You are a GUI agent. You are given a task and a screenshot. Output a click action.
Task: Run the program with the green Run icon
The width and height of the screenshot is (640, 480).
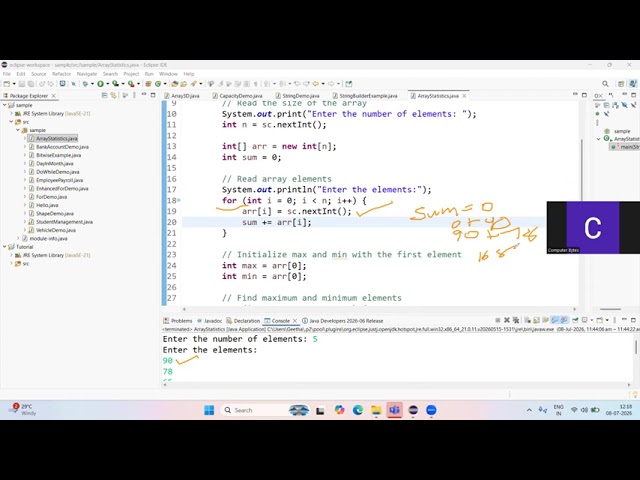coord(100,84)
